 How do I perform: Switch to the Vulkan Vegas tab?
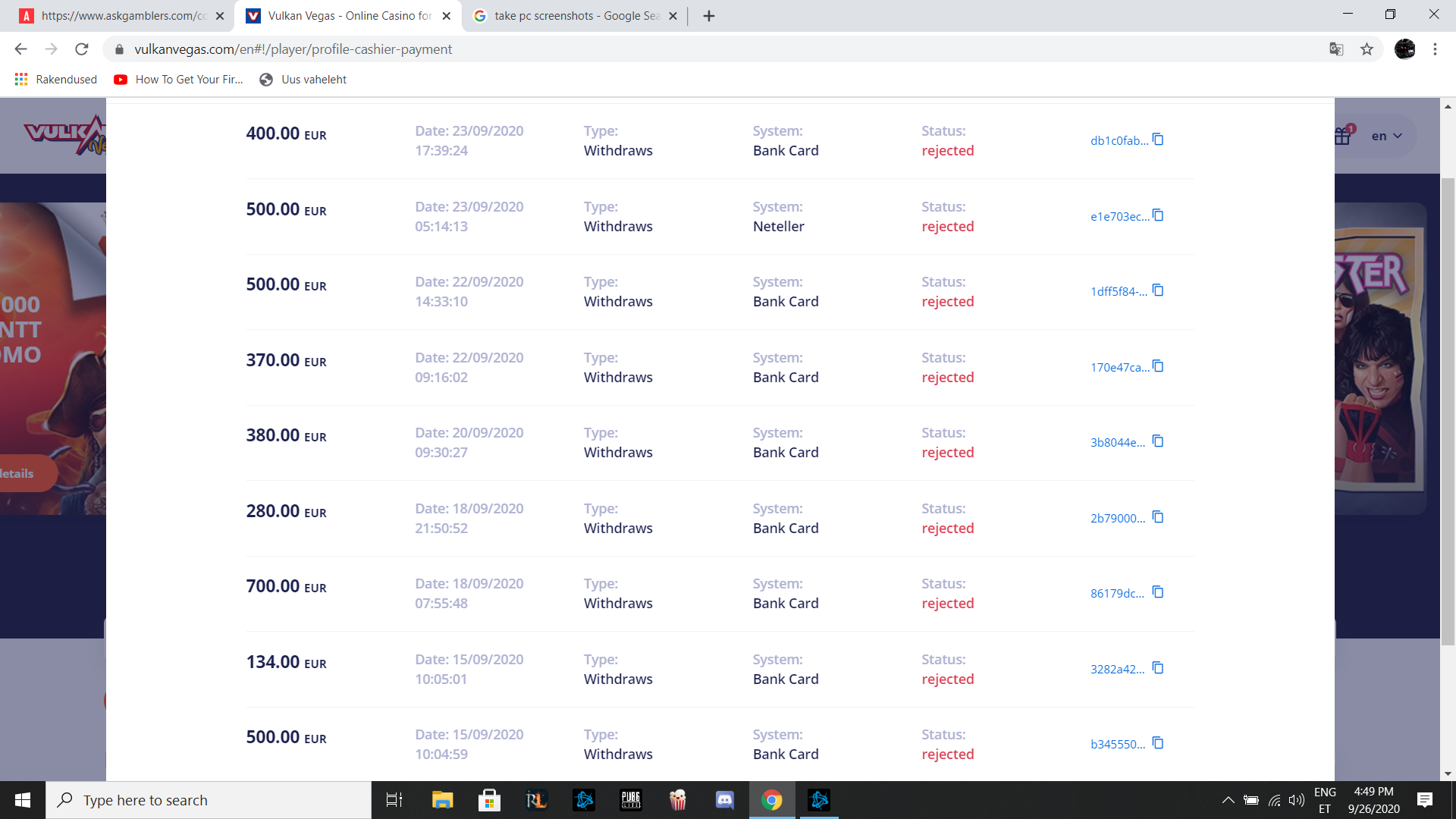point(349,16)
